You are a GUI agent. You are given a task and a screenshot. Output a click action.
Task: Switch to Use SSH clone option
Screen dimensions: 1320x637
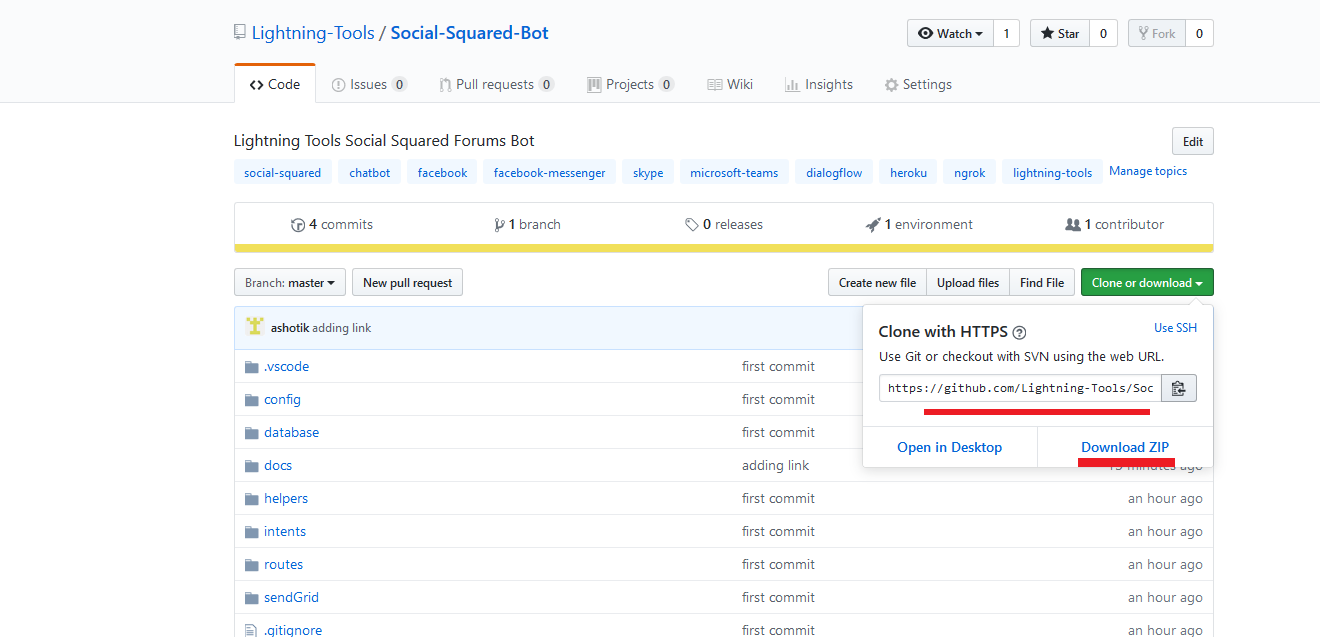click(x=1175, y=328)
